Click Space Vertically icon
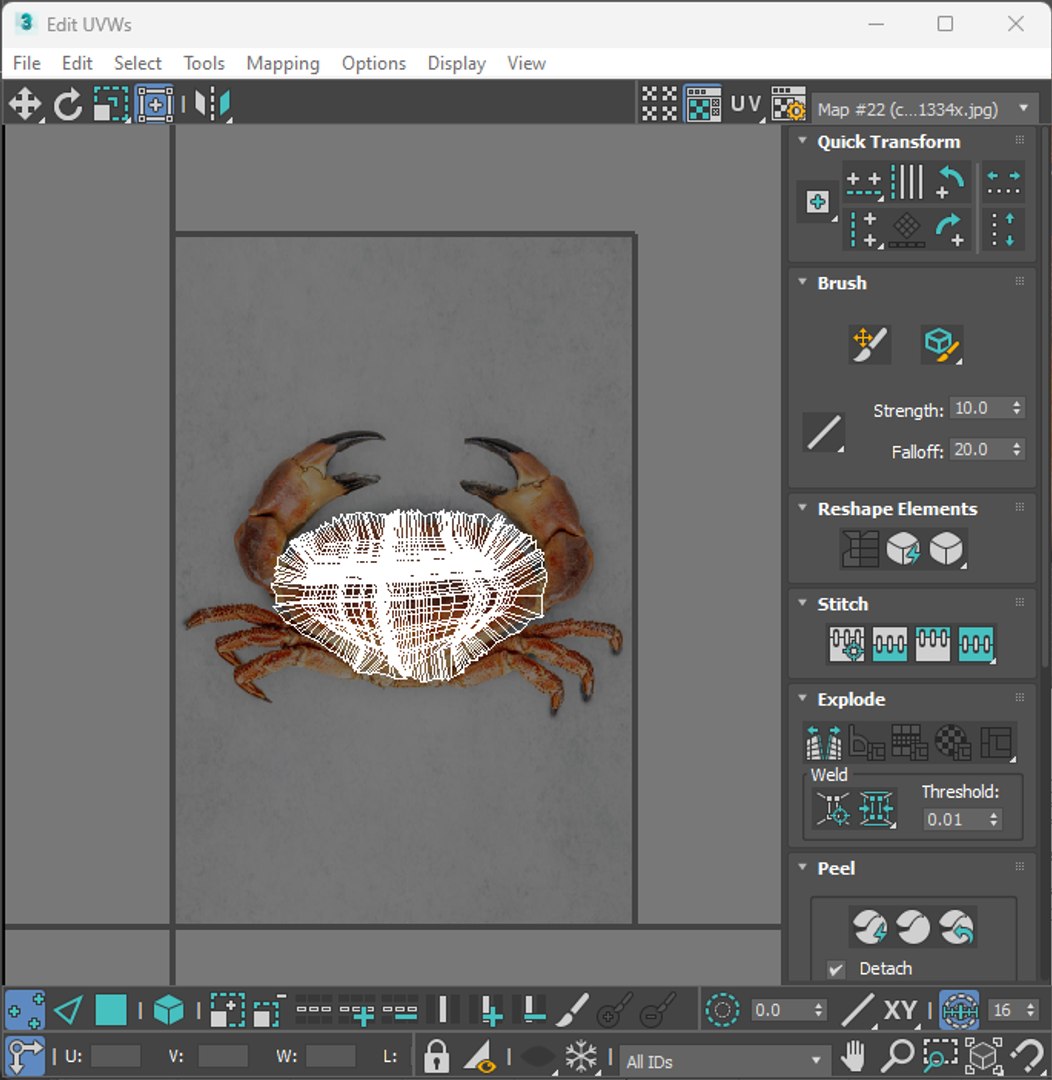 coord(1003,229)
